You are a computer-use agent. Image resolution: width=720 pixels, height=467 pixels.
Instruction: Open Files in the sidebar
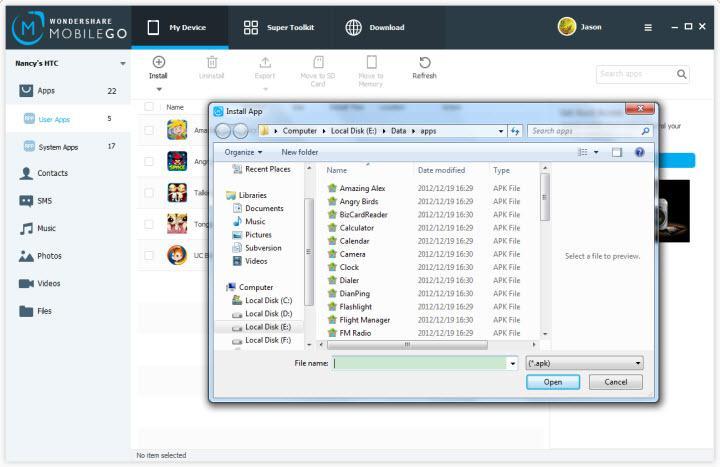point(35,311)
